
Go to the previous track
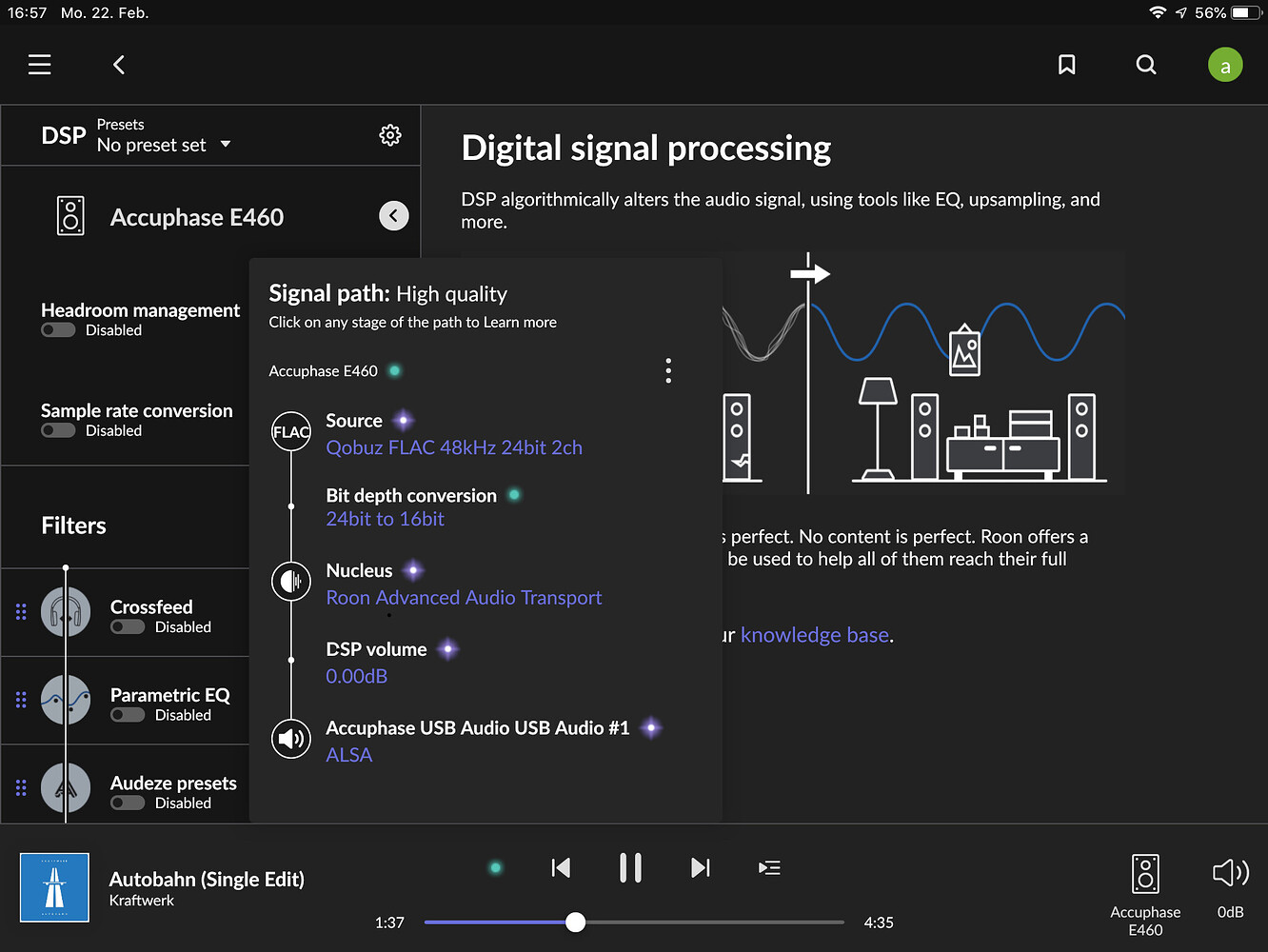click(x=561, y=867)
